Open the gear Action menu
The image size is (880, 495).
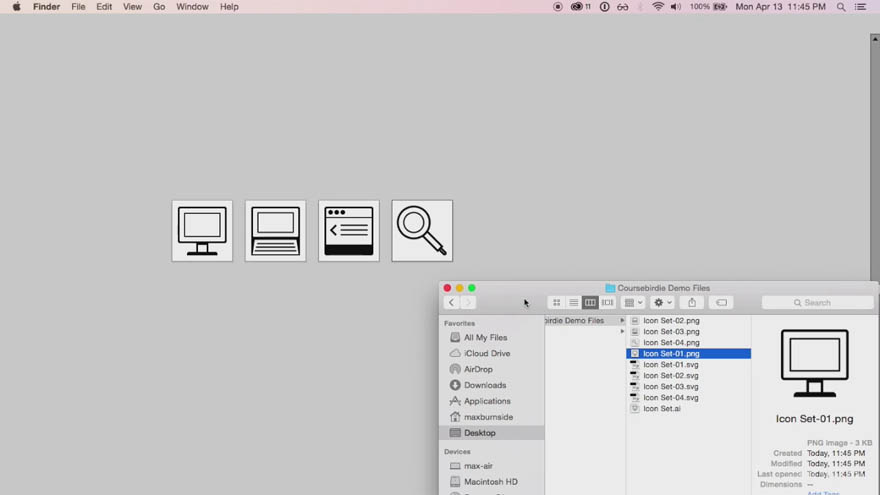click(x=662, y=302)
